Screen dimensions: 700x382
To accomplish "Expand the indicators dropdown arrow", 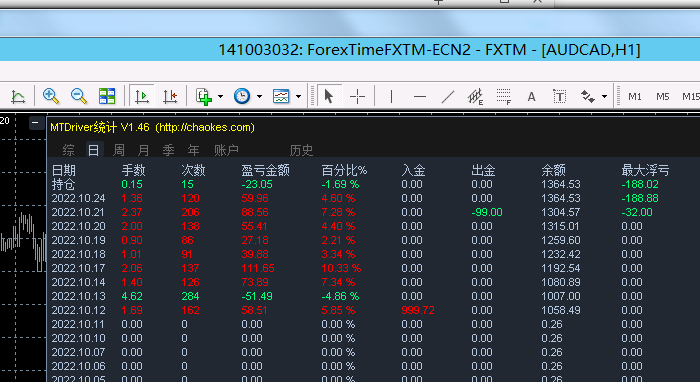I will coord(221,96).
